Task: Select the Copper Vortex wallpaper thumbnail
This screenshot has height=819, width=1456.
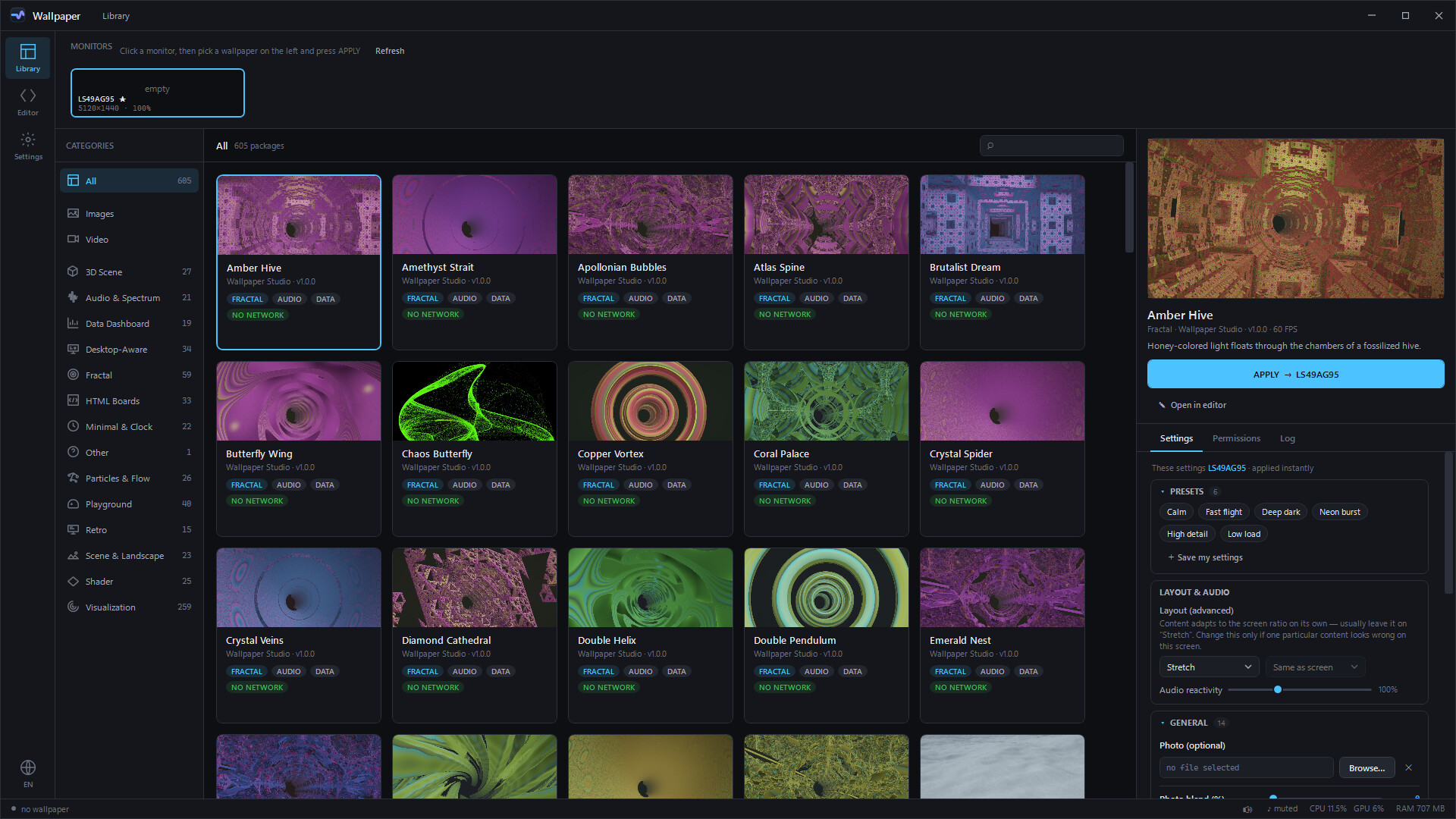Action: [x=651, y=401]
